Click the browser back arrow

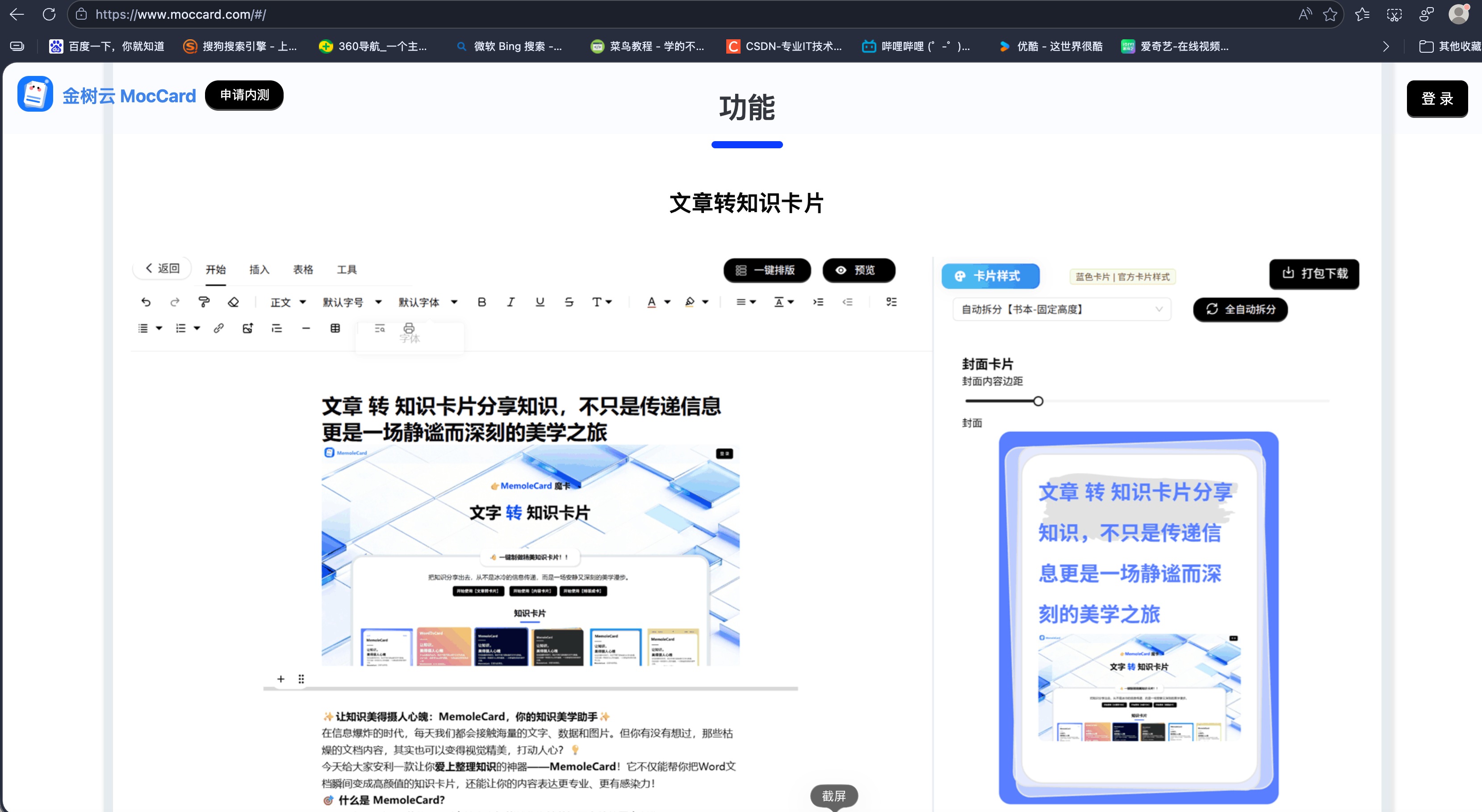click(x=17, y=14)
